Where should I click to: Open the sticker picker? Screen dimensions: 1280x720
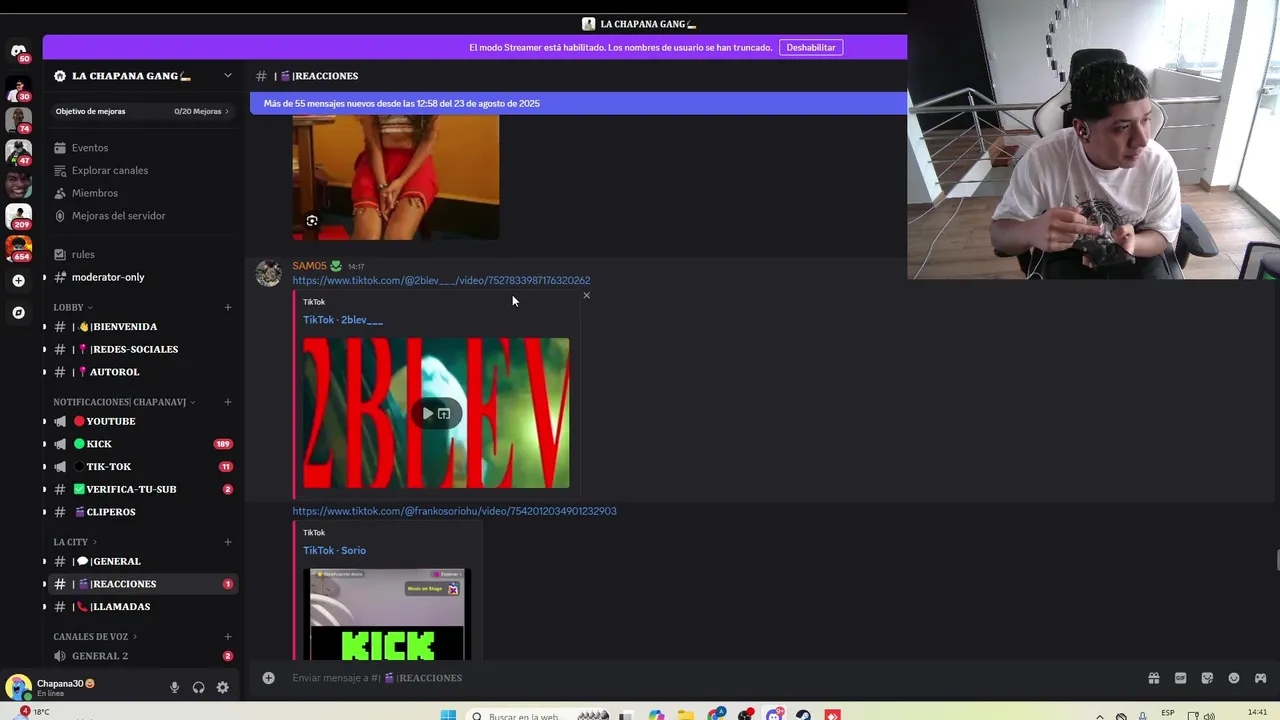[1207, 678]
